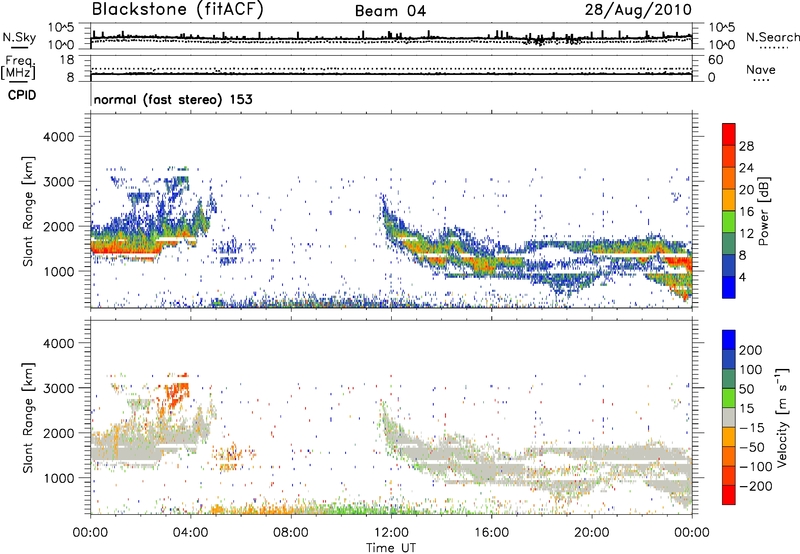Click the 'N.Sky' axis label
The width and height of the screenshot is (800, 554).
(x=19, y=37)
